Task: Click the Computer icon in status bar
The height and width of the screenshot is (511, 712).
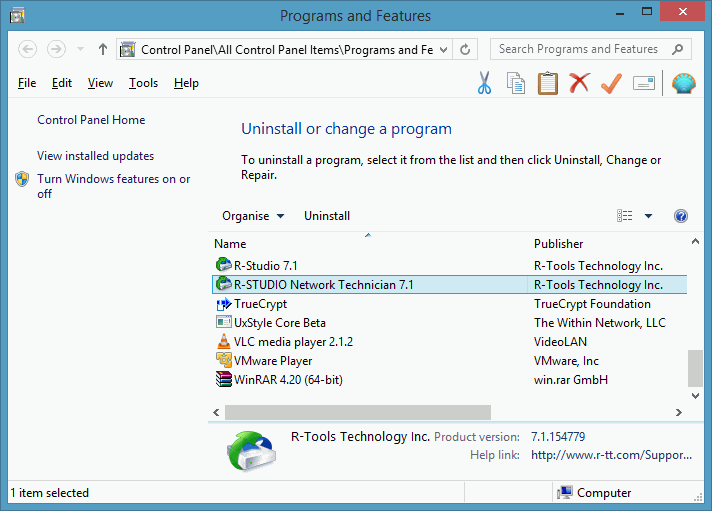Action: pos(564,492)
